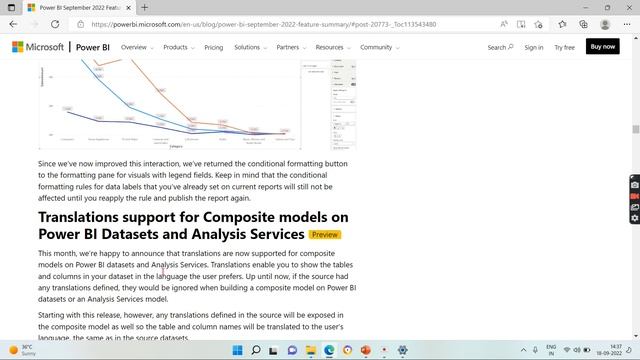Expand the Partners menu

coord(291,47)
